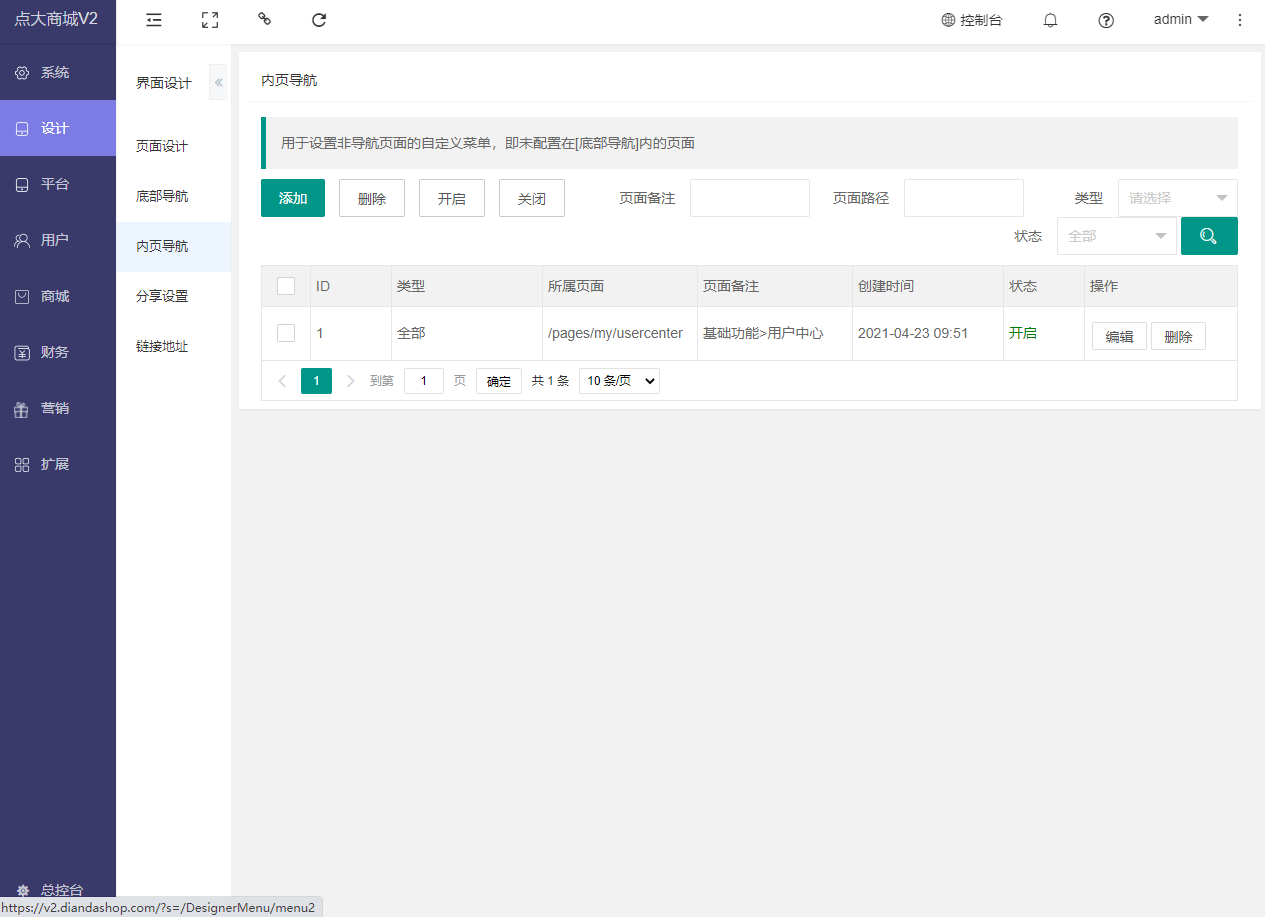This screenshot has height=917, width=1265.
Task: Go to the 商城 sidebar section
Action: [x=55, y=296]
